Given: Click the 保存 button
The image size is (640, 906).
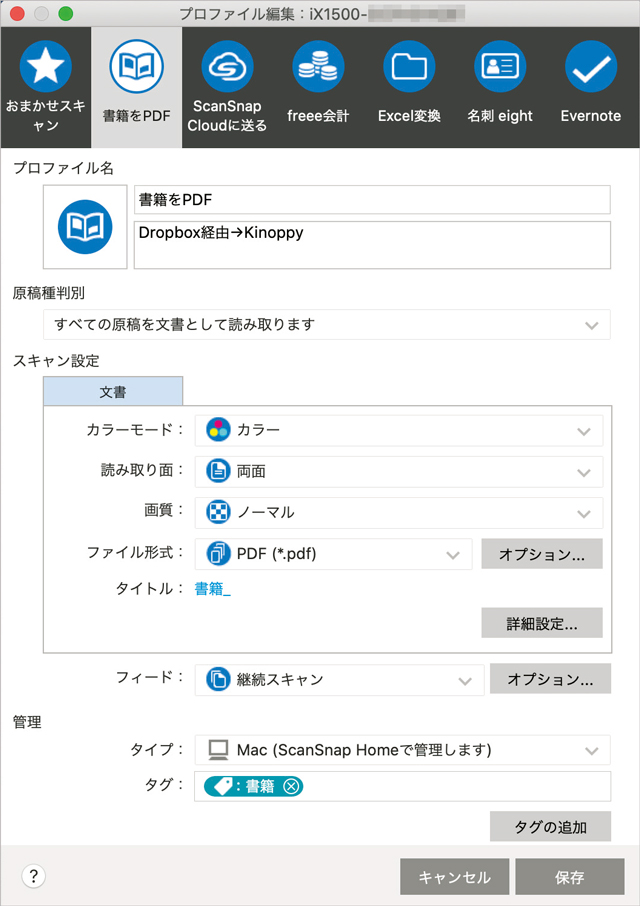Looking at the screenshot, I should click(x=570, y=877).
